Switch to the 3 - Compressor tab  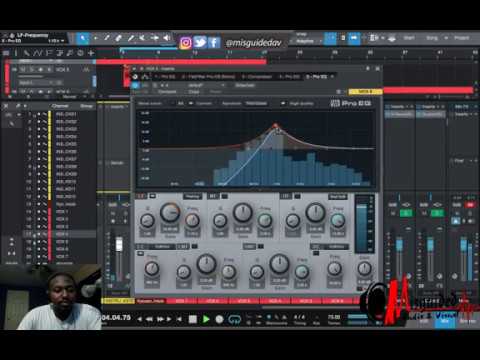(257, 77)
